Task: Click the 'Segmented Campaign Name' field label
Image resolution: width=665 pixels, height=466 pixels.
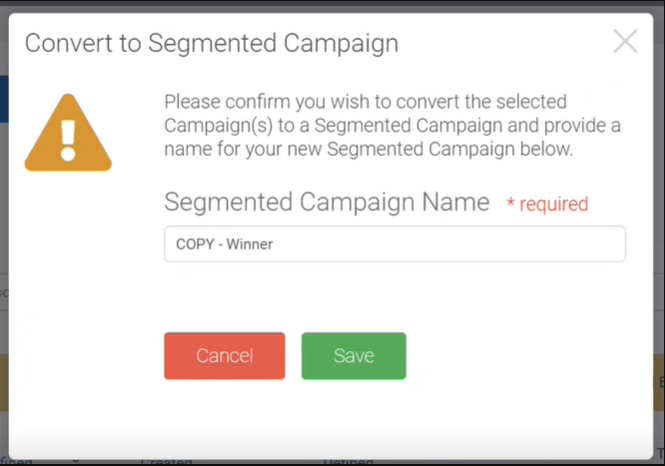Action: (326, 203)
